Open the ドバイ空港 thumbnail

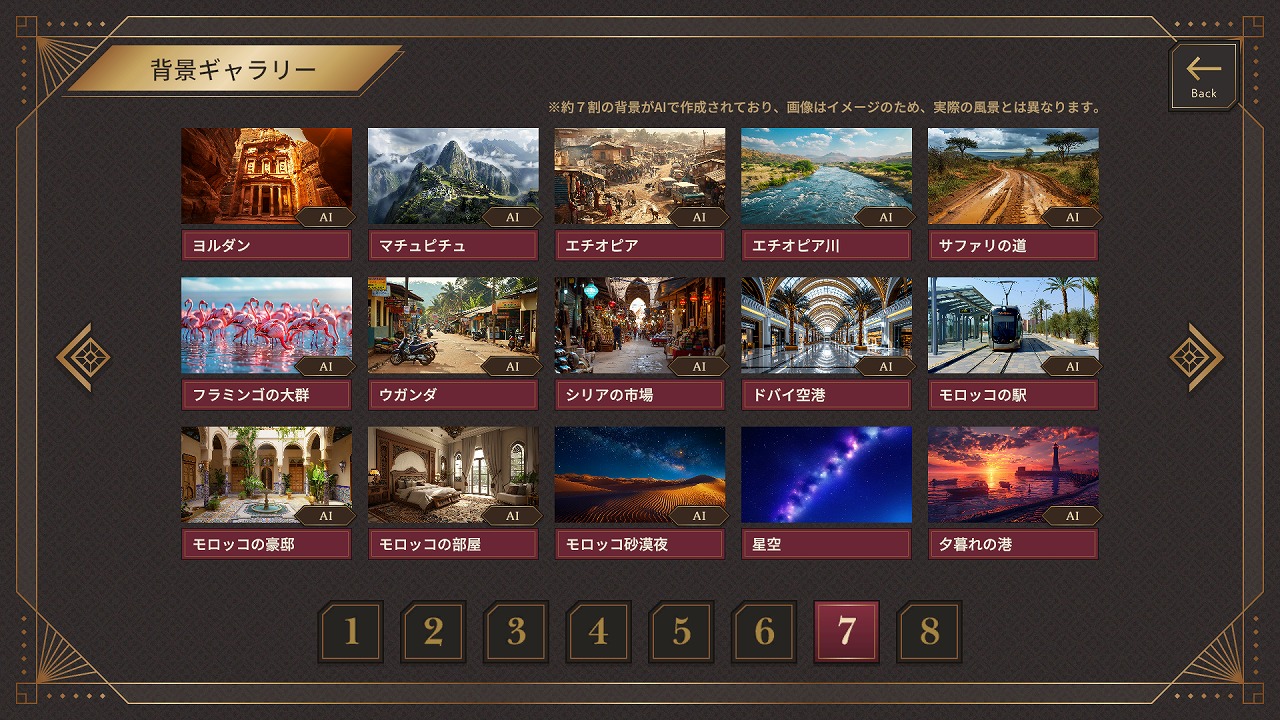(826, 326)
